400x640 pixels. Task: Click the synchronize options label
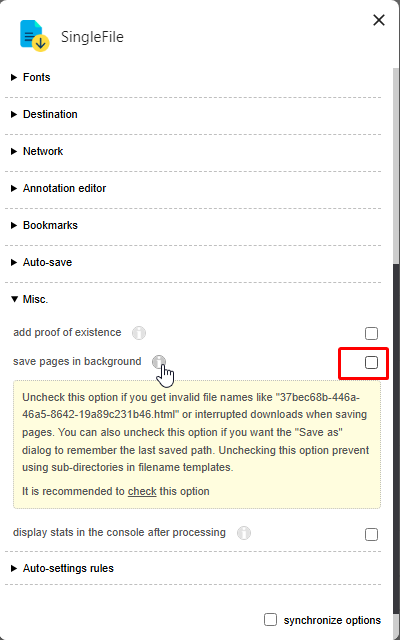pos(332,620)
